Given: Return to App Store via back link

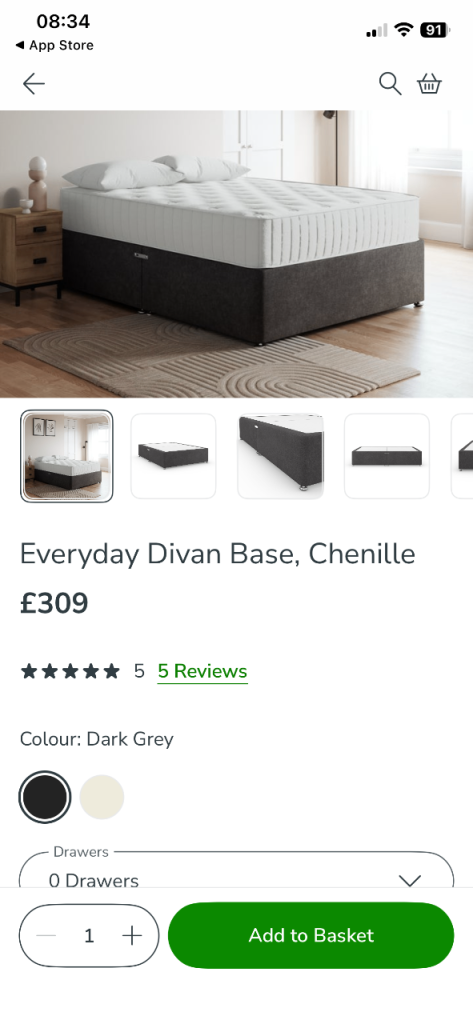Looking at the screenshot, I should tap(54, 45).
